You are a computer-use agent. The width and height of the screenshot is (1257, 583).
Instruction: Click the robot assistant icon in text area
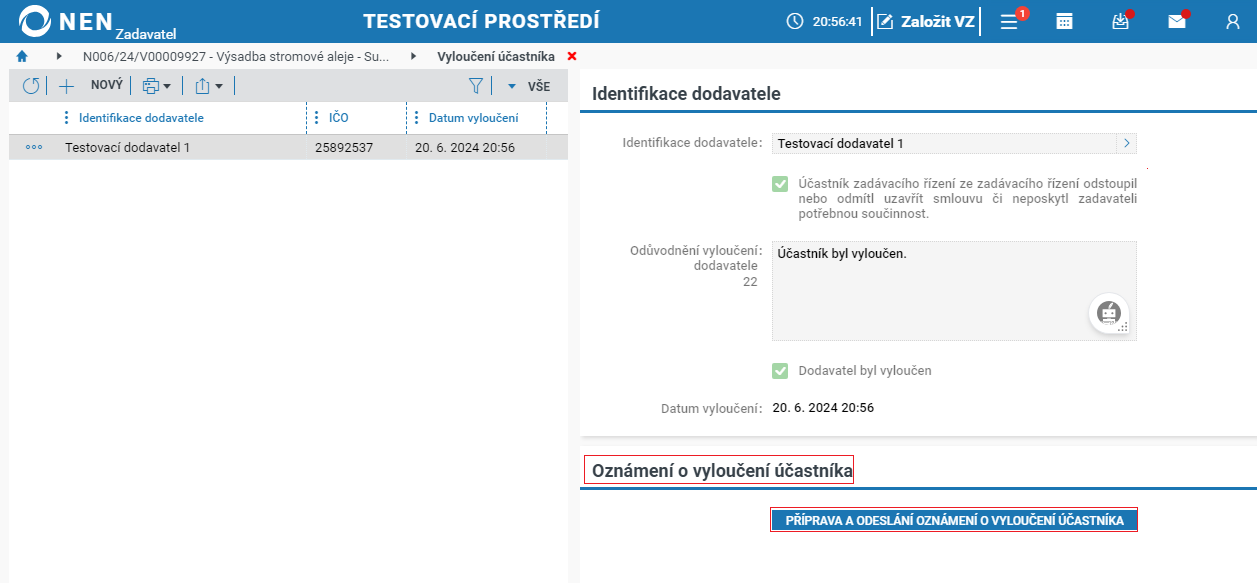[x=1109, y=313]
